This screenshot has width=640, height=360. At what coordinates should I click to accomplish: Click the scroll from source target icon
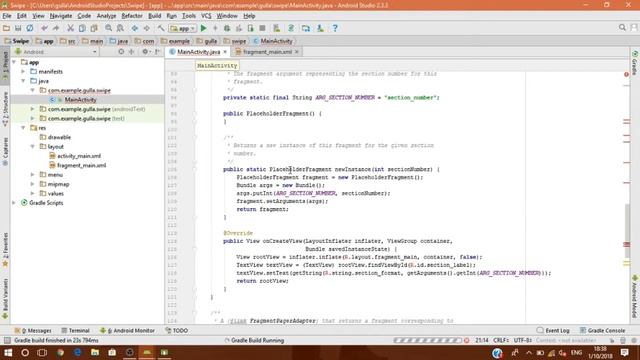pyautogui.click(x=121, y=52)
